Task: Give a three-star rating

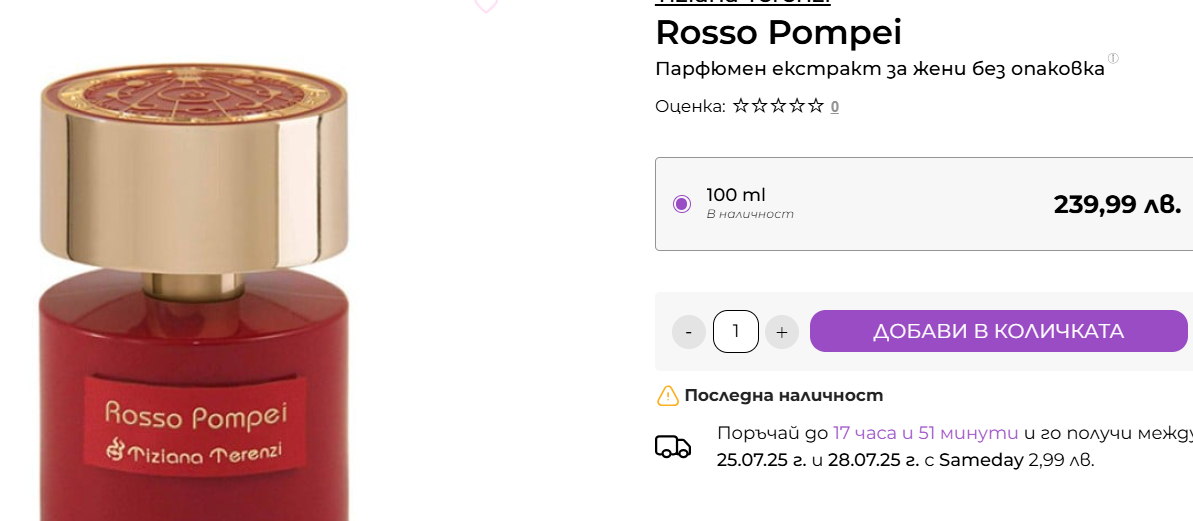Action: coord(779,106)
